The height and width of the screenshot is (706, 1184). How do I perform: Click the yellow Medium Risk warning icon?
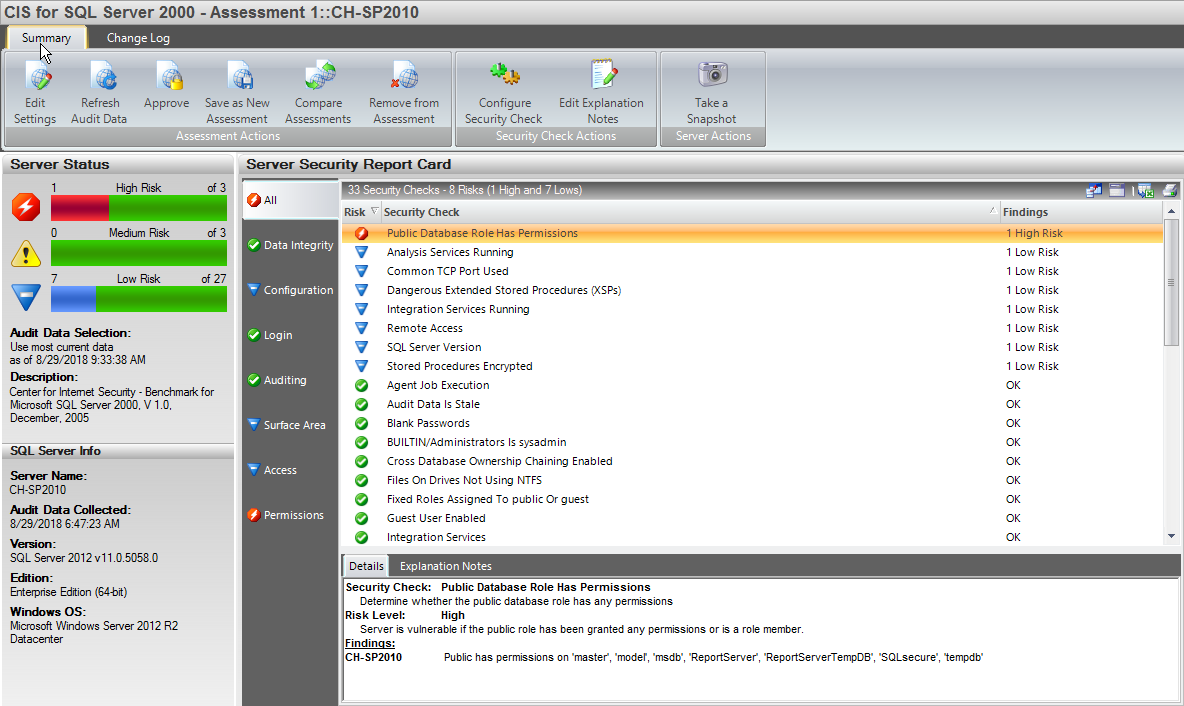coord(26,253)
